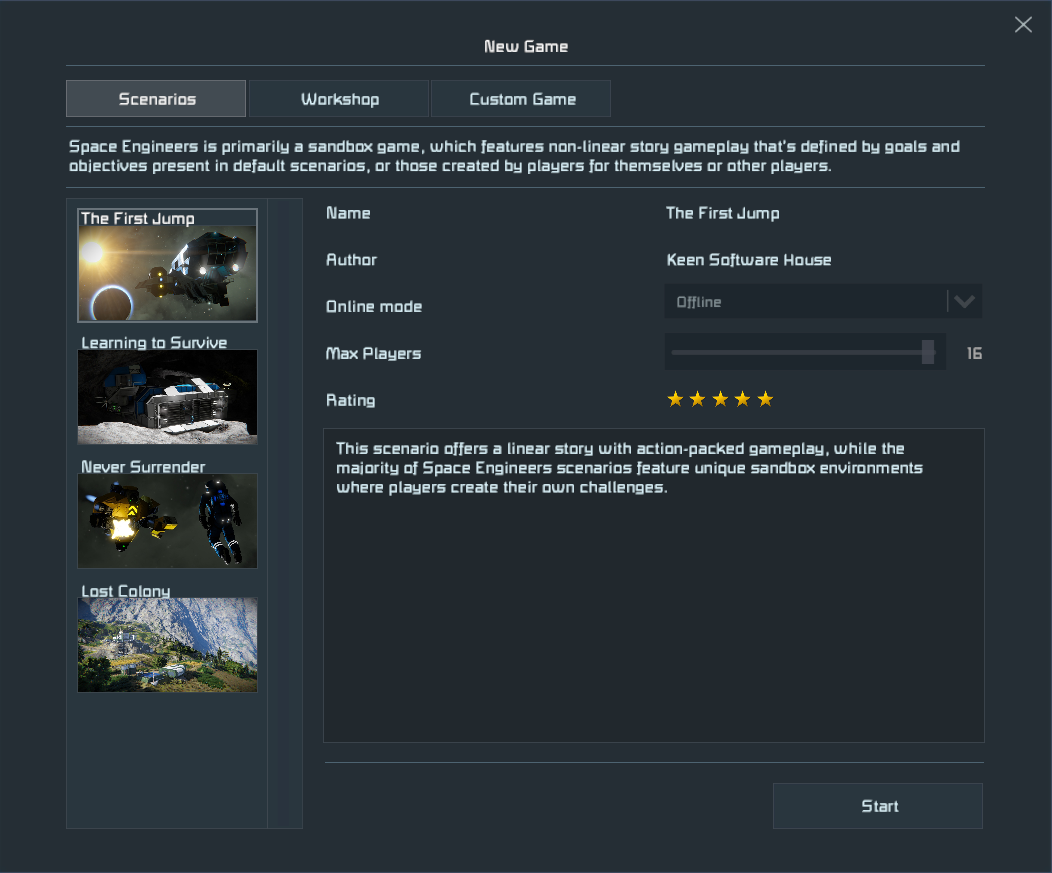Switch to the Scenarios tab
This screenshot has width=1052, height=873.
156,99
